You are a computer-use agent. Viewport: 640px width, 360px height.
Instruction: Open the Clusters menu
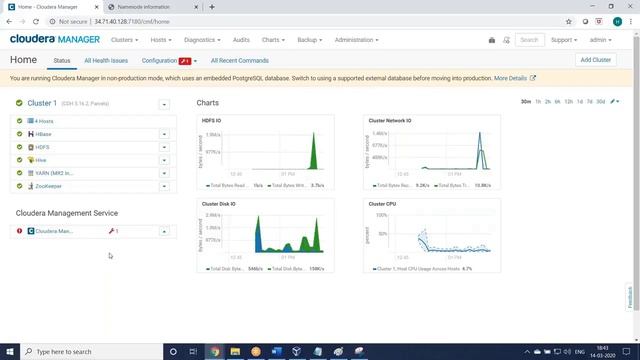124,40
